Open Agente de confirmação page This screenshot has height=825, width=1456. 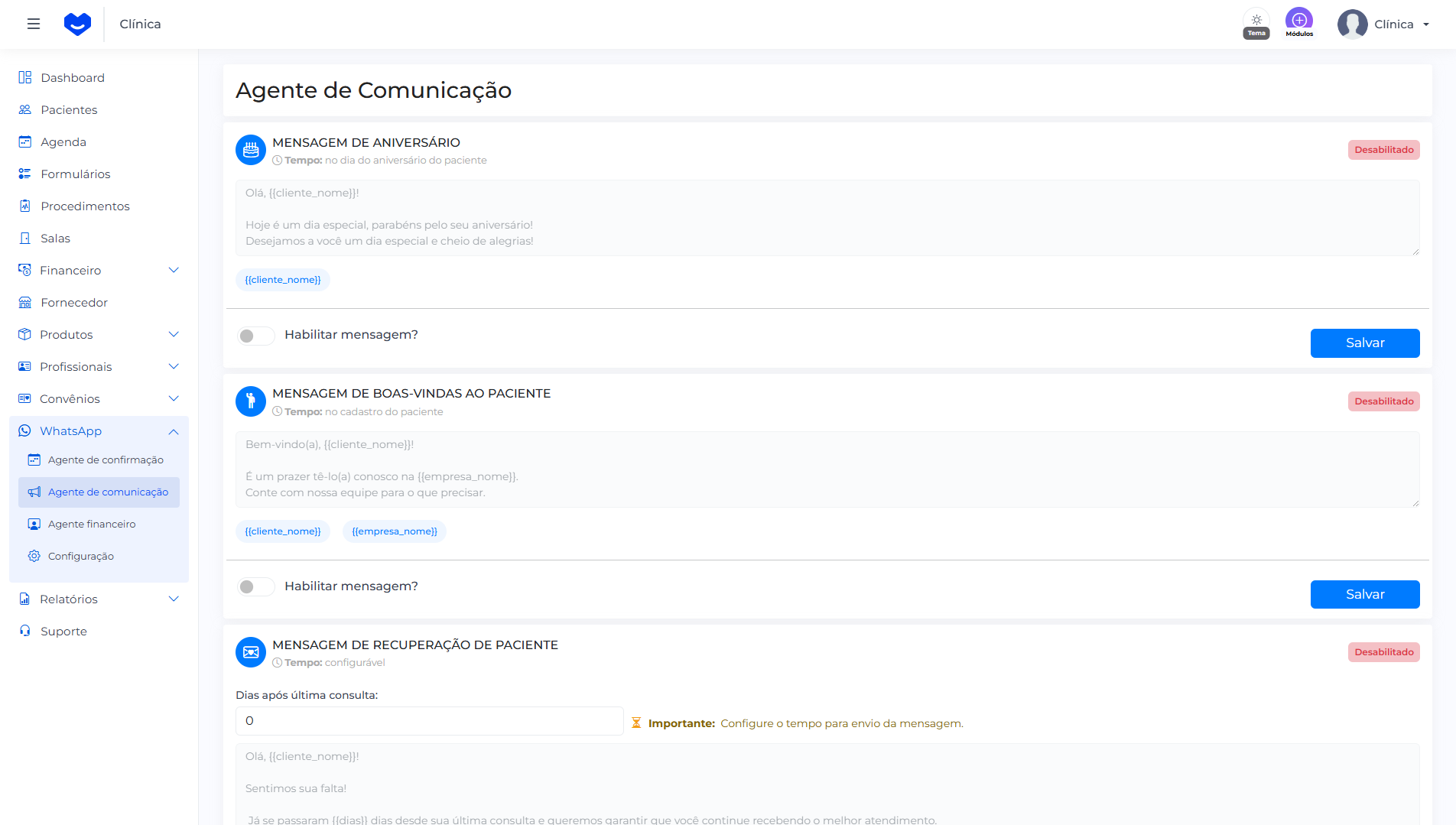(106, 460)
